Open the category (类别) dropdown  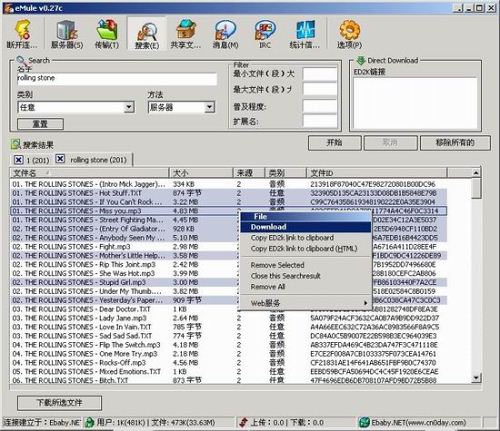[x=129, y=107]
